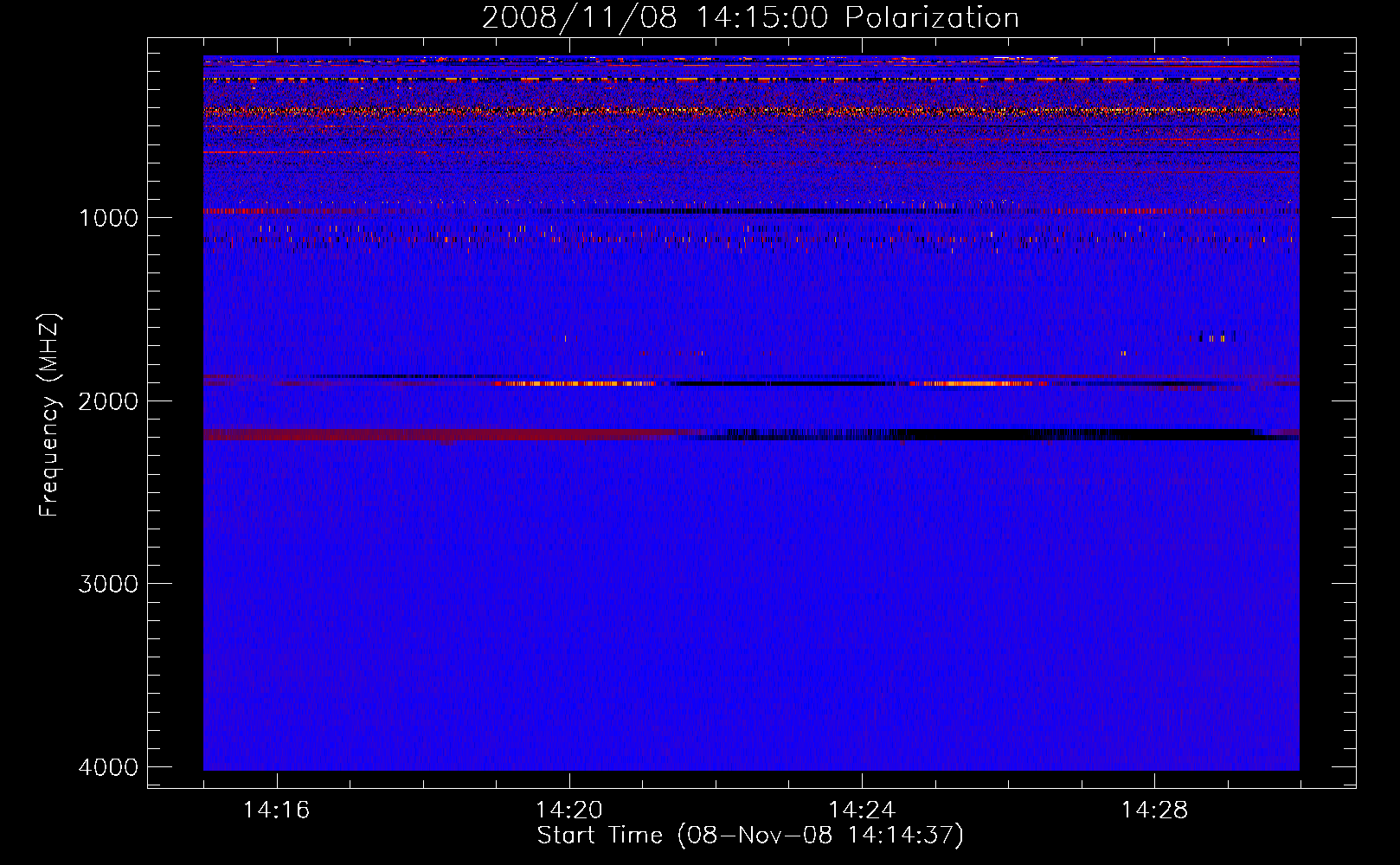
Task: Click the 14:28 time axis label
Action: click(x=1154, y=810)
